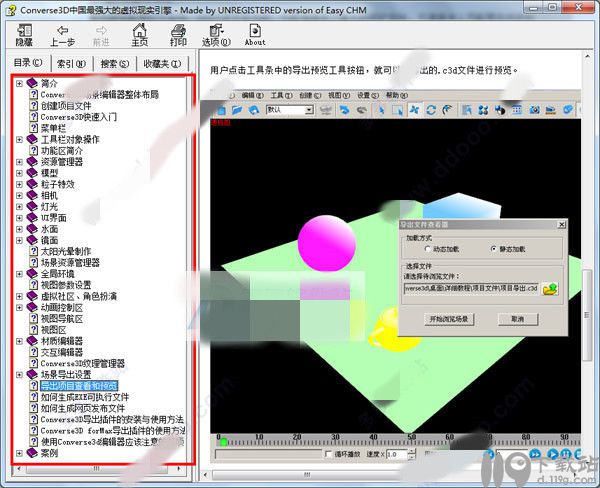The height and width of the screenshot is (488, 600).
Task: Open the 太阳光晕制作 topic
Action: tap(66, 251)
